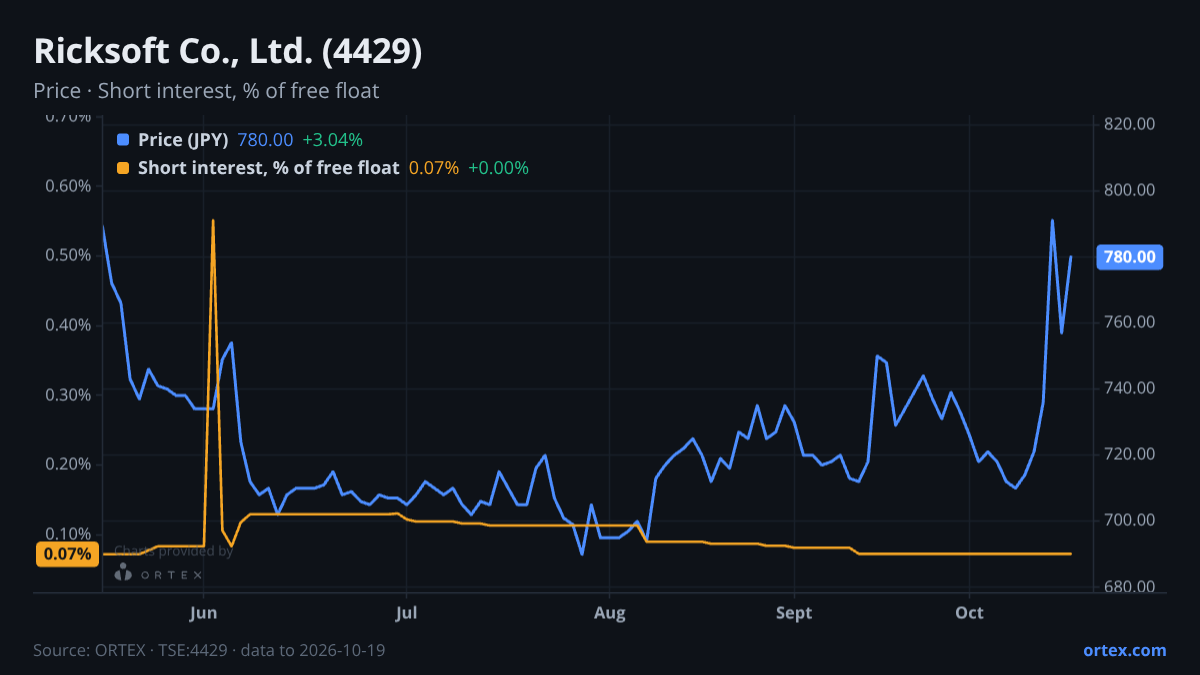1200x675 pixels.
Task: Click the 720.00 right axis label
Action: pyautogui.click(x=1130, y=454)
